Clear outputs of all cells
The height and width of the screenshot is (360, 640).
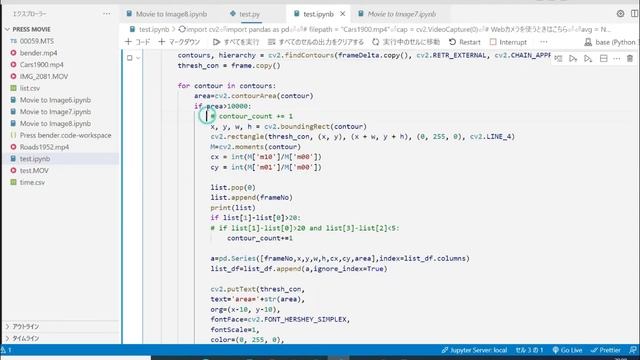click(x=316, y=42)
